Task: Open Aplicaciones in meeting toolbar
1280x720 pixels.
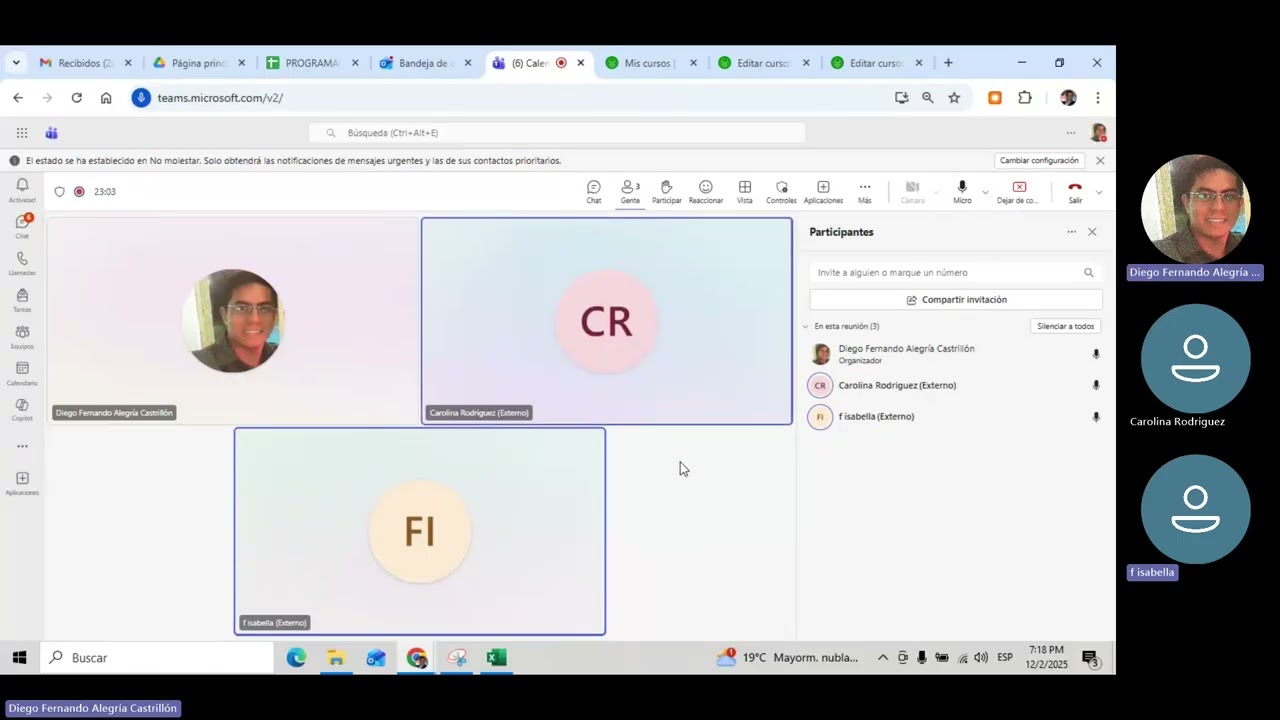Action: point(823,192)
